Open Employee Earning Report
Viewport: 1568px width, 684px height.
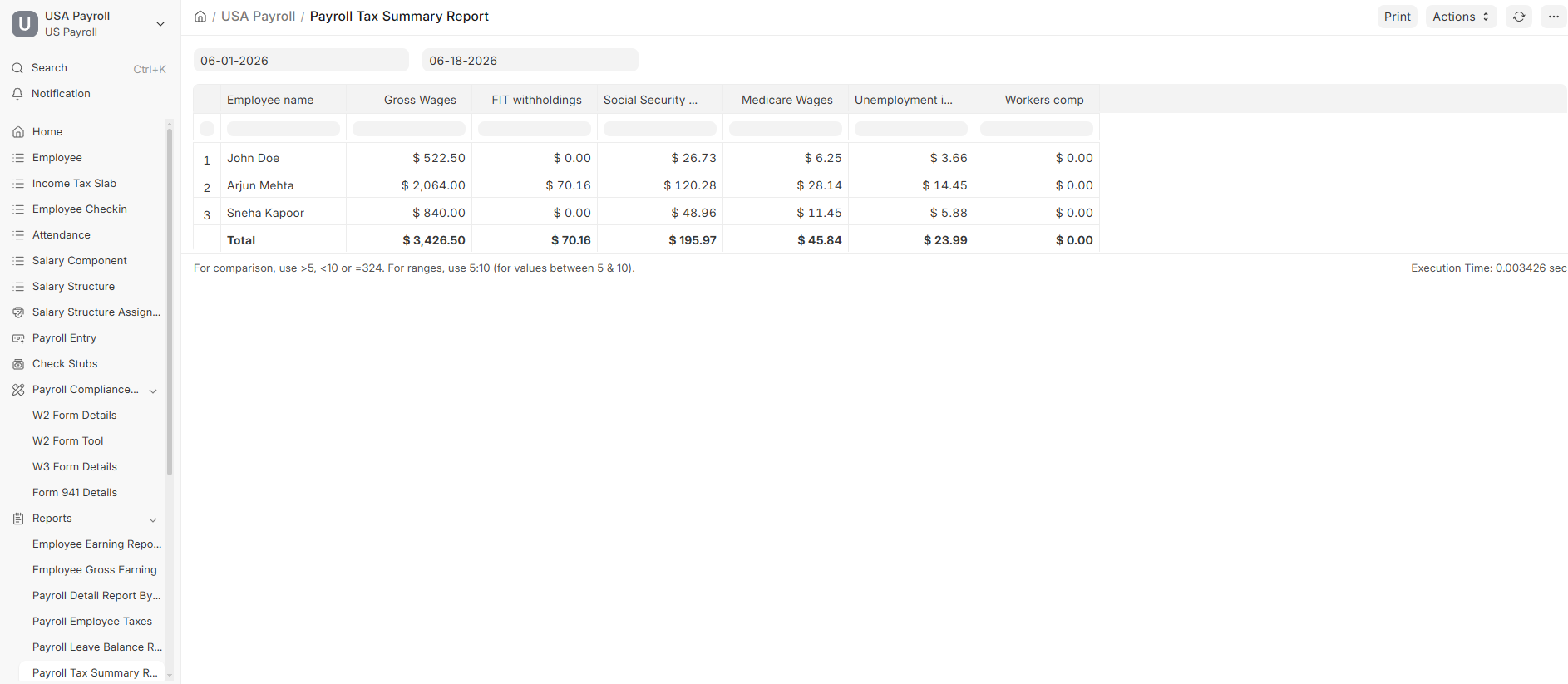(96, 544)
